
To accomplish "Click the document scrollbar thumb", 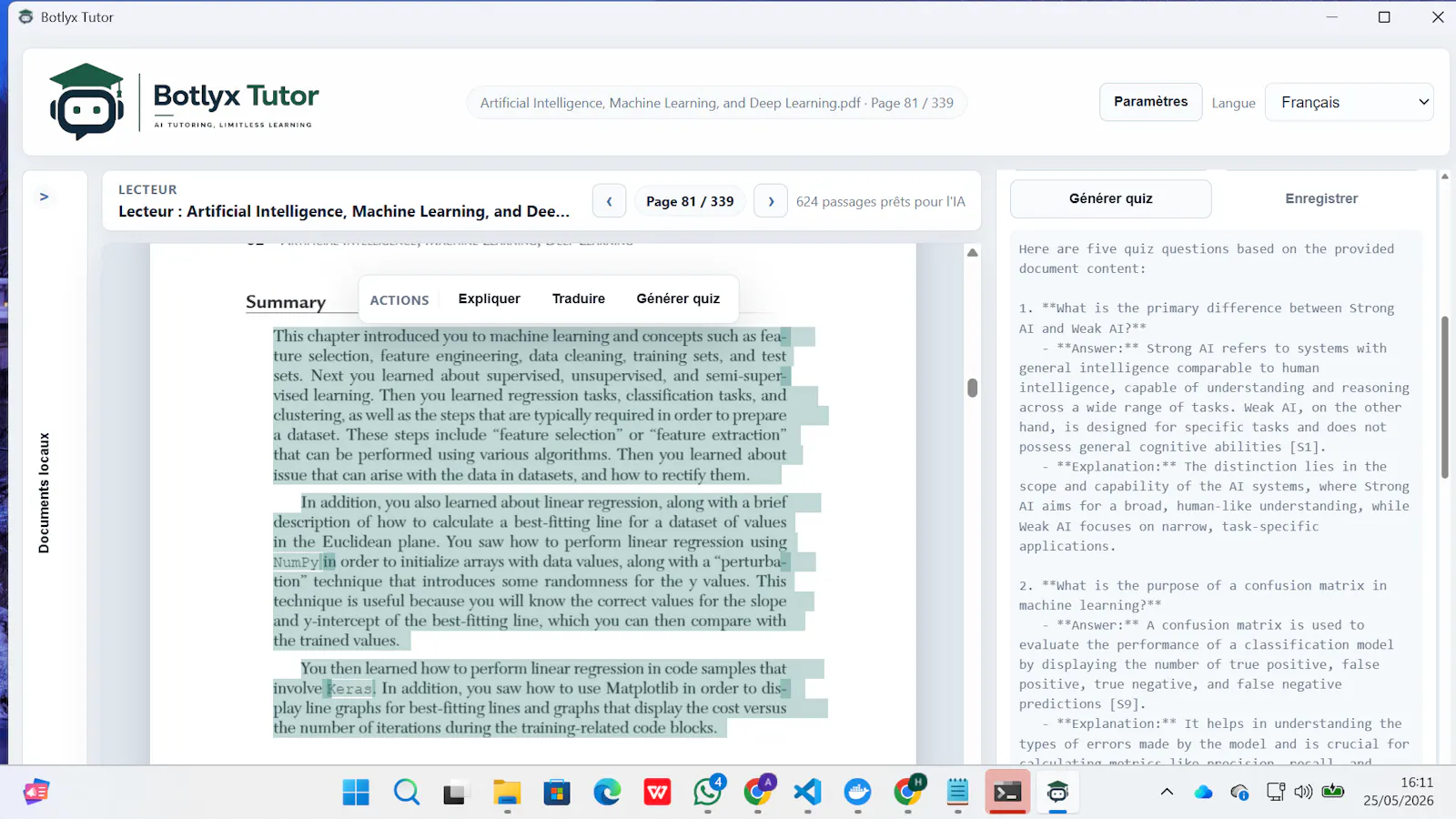I will tap(972, 388).
